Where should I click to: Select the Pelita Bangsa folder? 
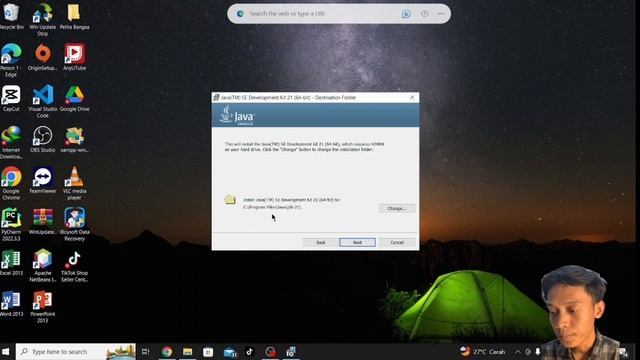(74, 16)
